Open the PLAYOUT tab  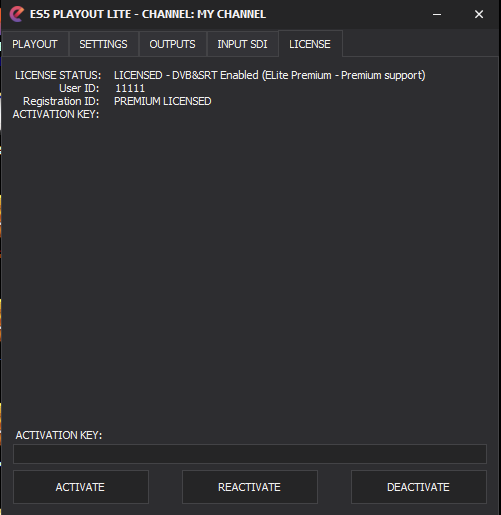pyautogui.click(x=35, y=44)
